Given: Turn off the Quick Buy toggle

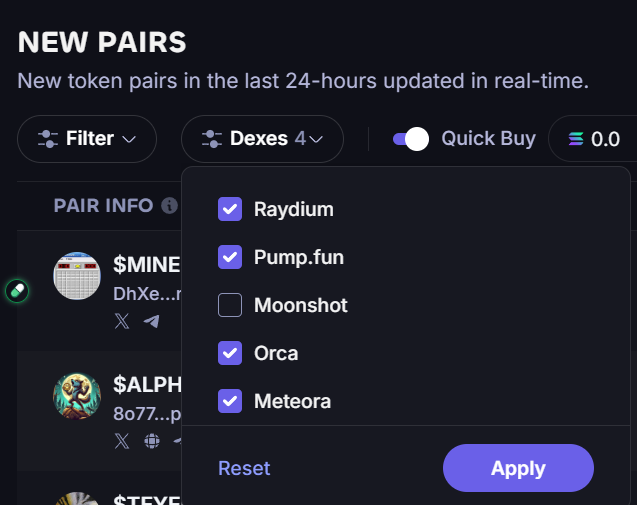Looking at the screenshot, I should point(411,139).
